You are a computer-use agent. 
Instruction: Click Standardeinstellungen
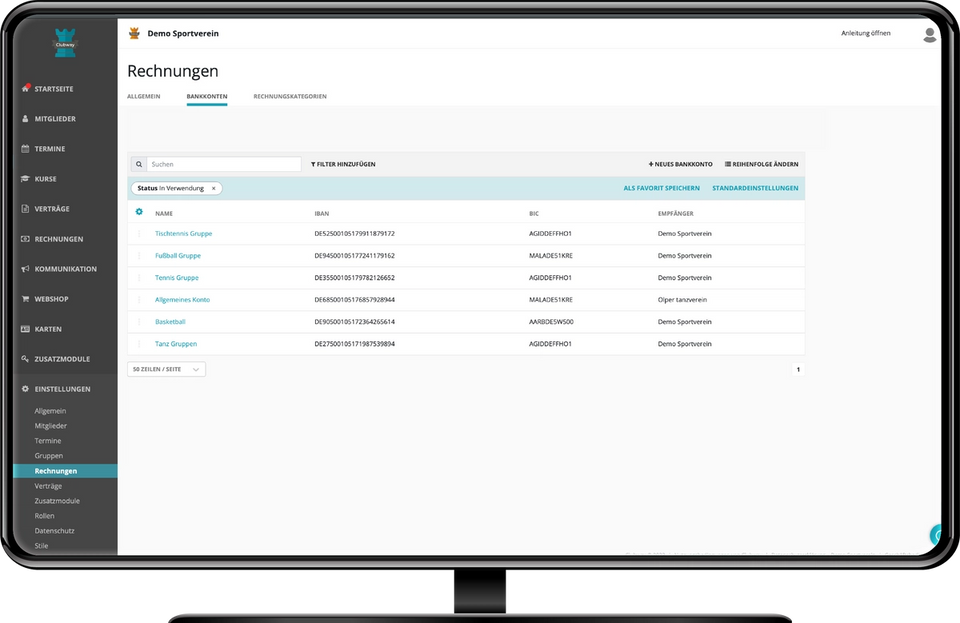click(x=755, y=188)
